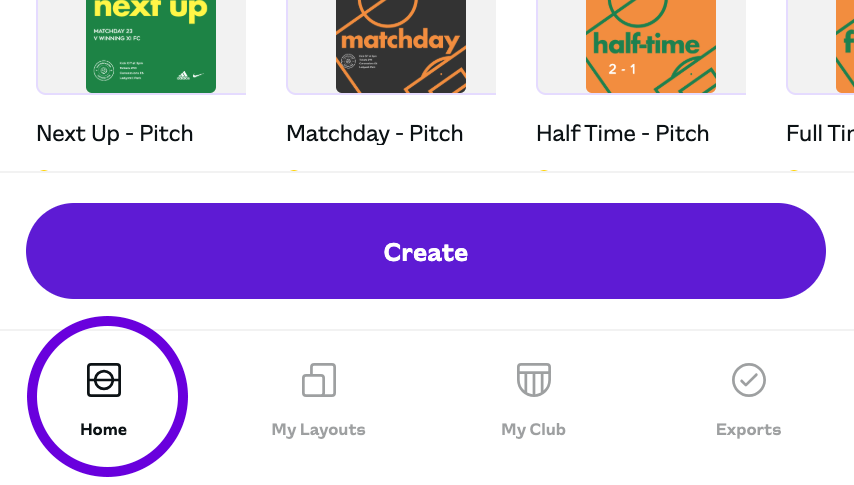Switch to the Home tab label
The width and height of the screenshot is (854, 485).
pyautogui.click(x=103, y=429)
